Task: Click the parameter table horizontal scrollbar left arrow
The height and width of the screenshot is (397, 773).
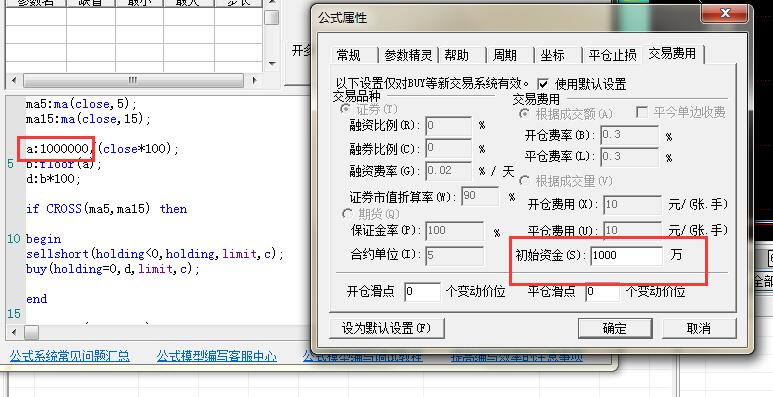Action: [x=13, y=80]
